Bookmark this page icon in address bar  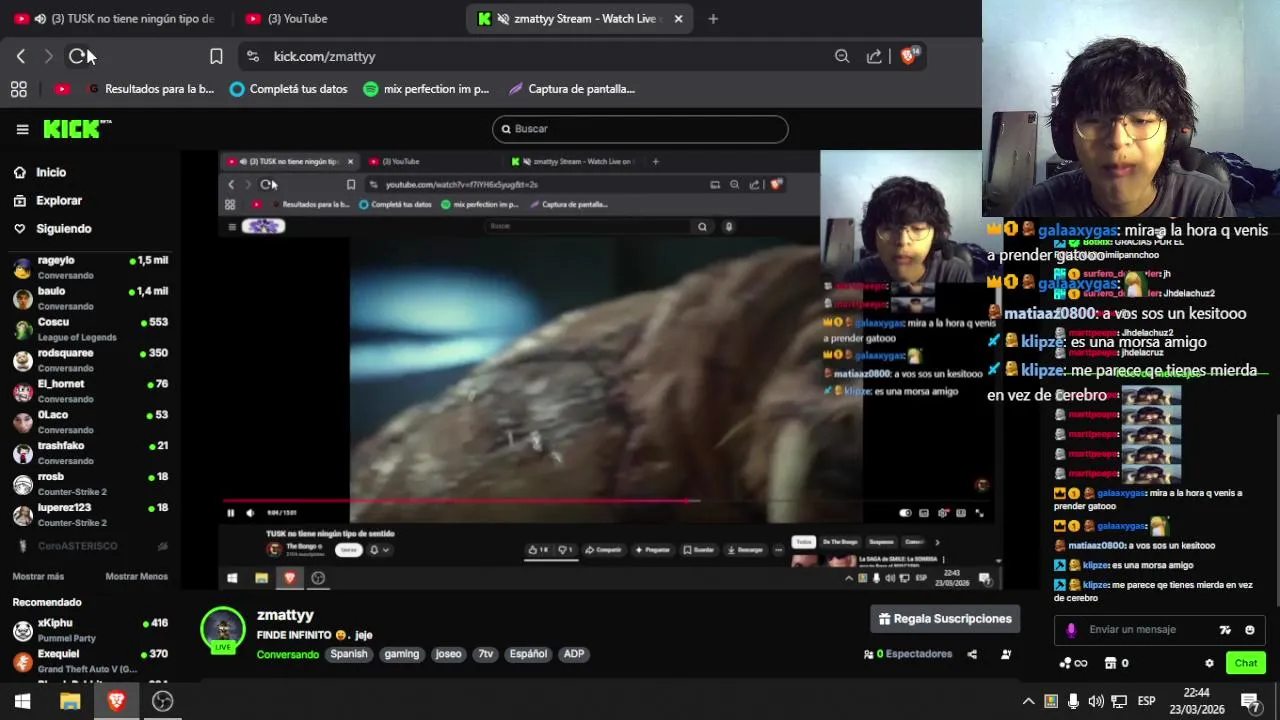216,57
